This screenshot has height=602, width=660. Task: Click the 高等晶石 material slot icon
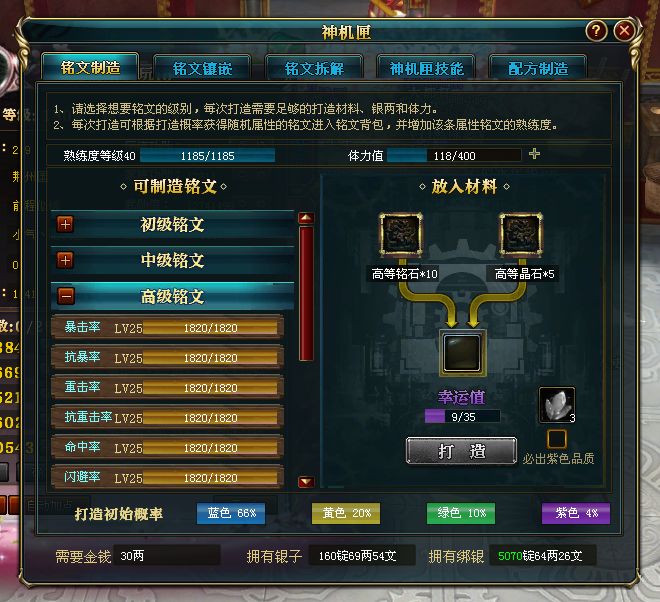point(521,234)
